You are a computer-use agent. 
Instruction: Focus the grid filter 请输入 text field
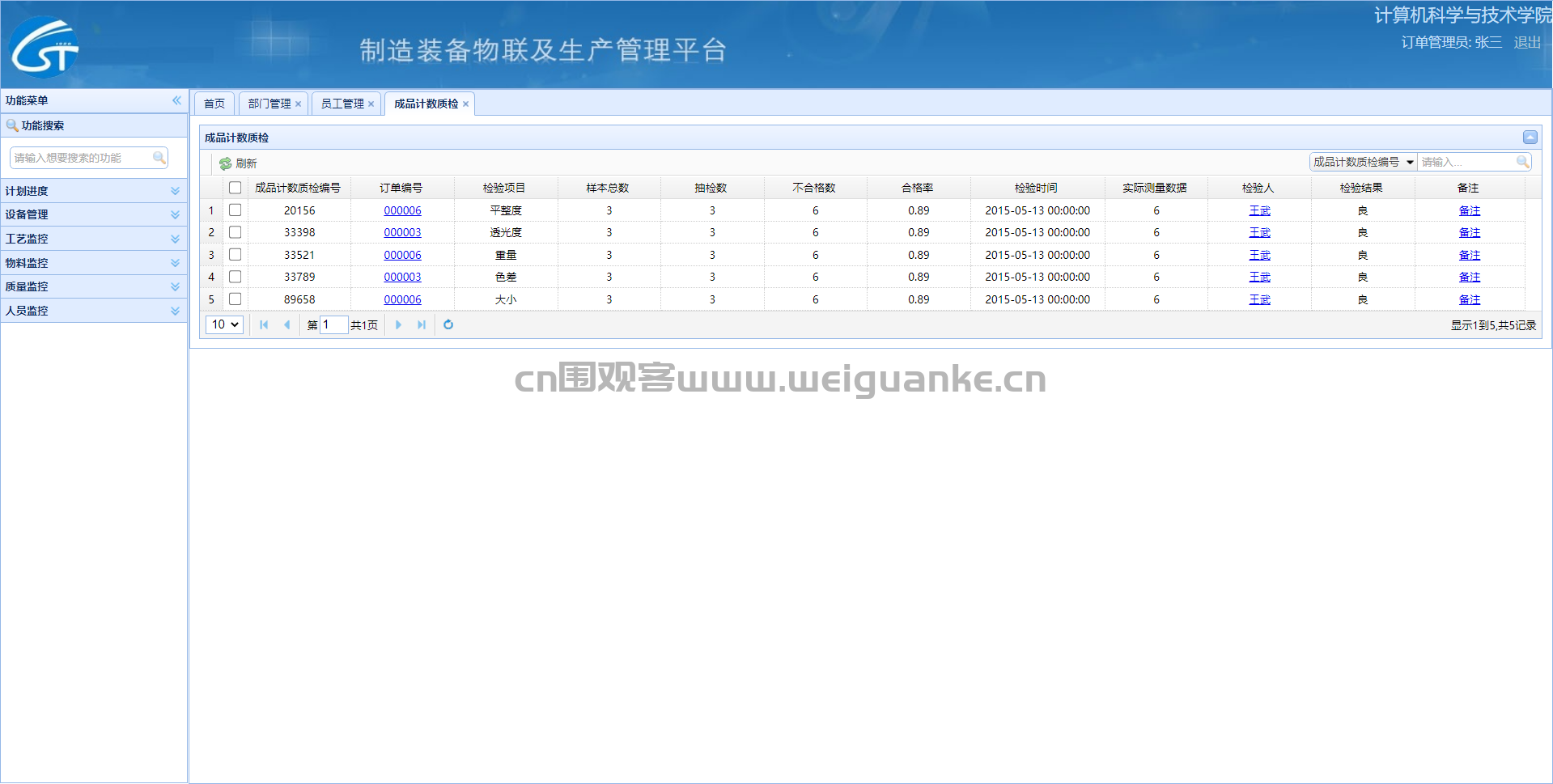point(1466,162)
